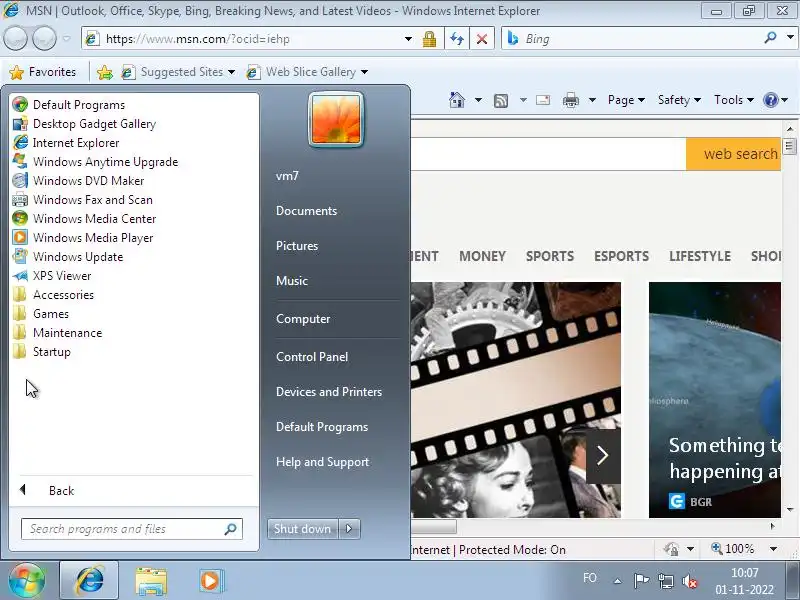
Task: Click Add to Favorites Bar icon
Action: click(105, 72)
